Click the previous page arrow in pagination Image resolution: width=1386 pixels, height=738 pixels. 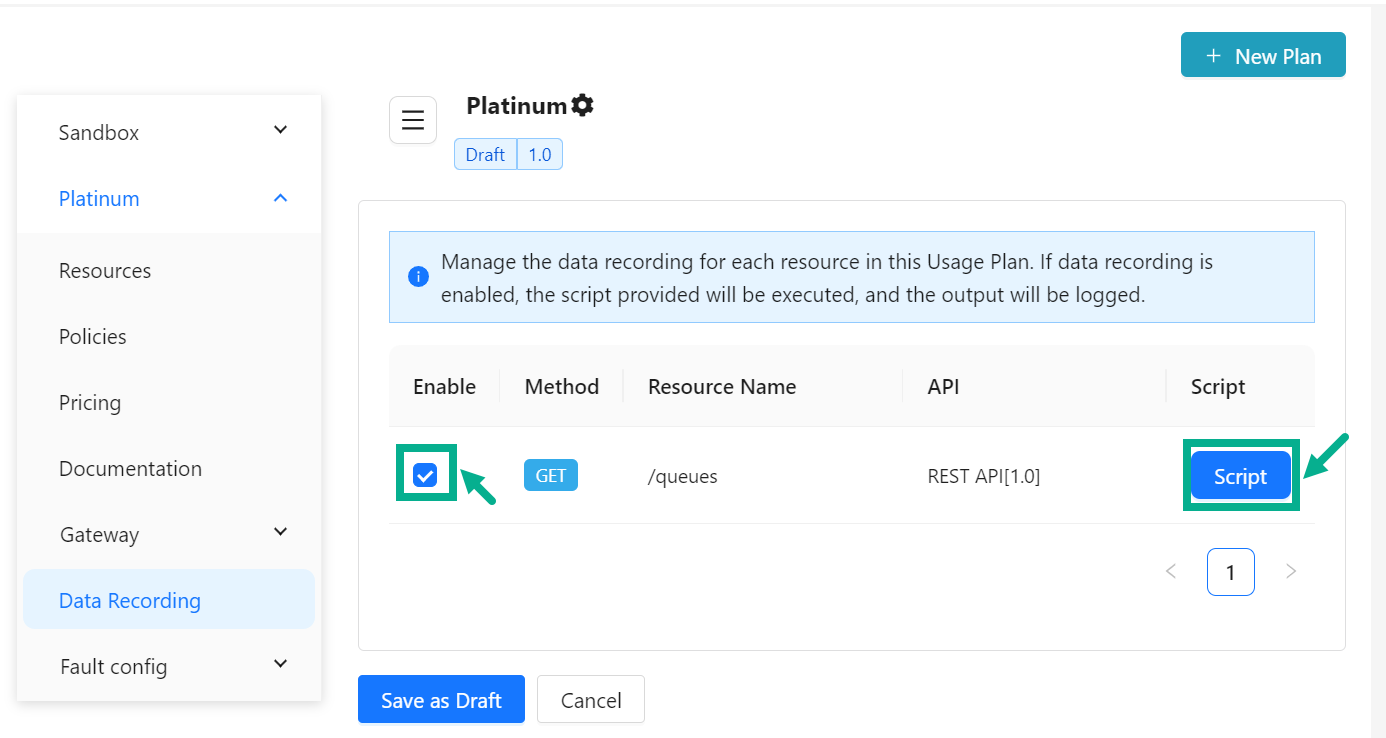pos(1171,571)
